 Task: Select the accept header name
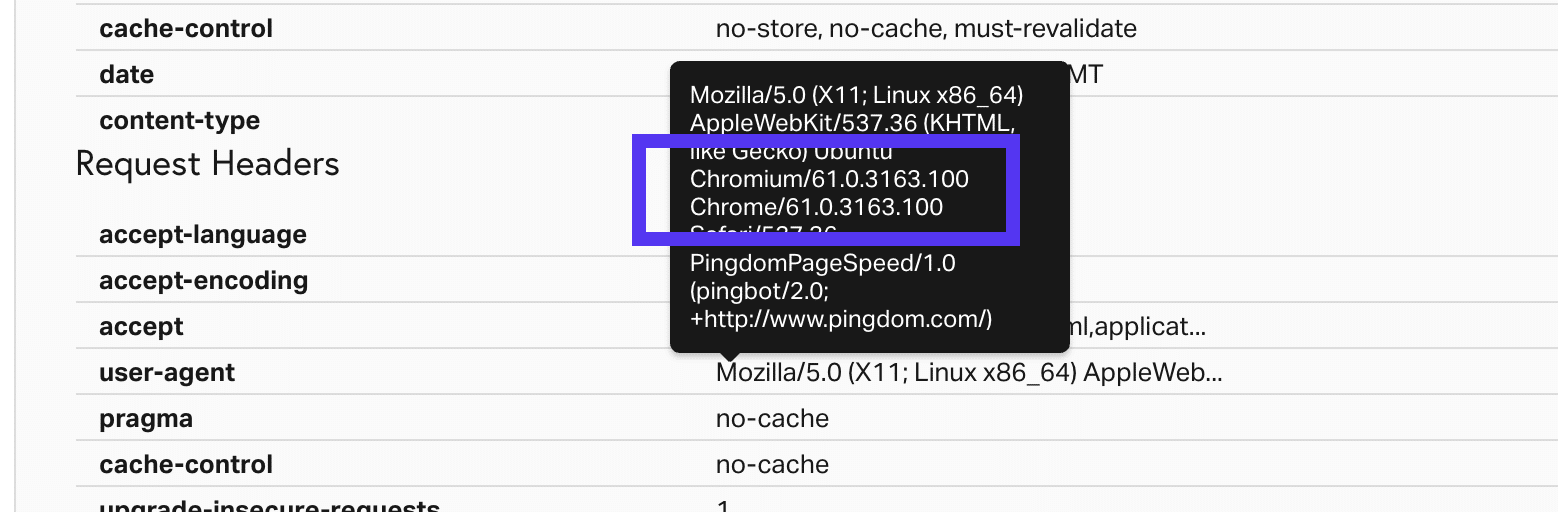(141, 327)
